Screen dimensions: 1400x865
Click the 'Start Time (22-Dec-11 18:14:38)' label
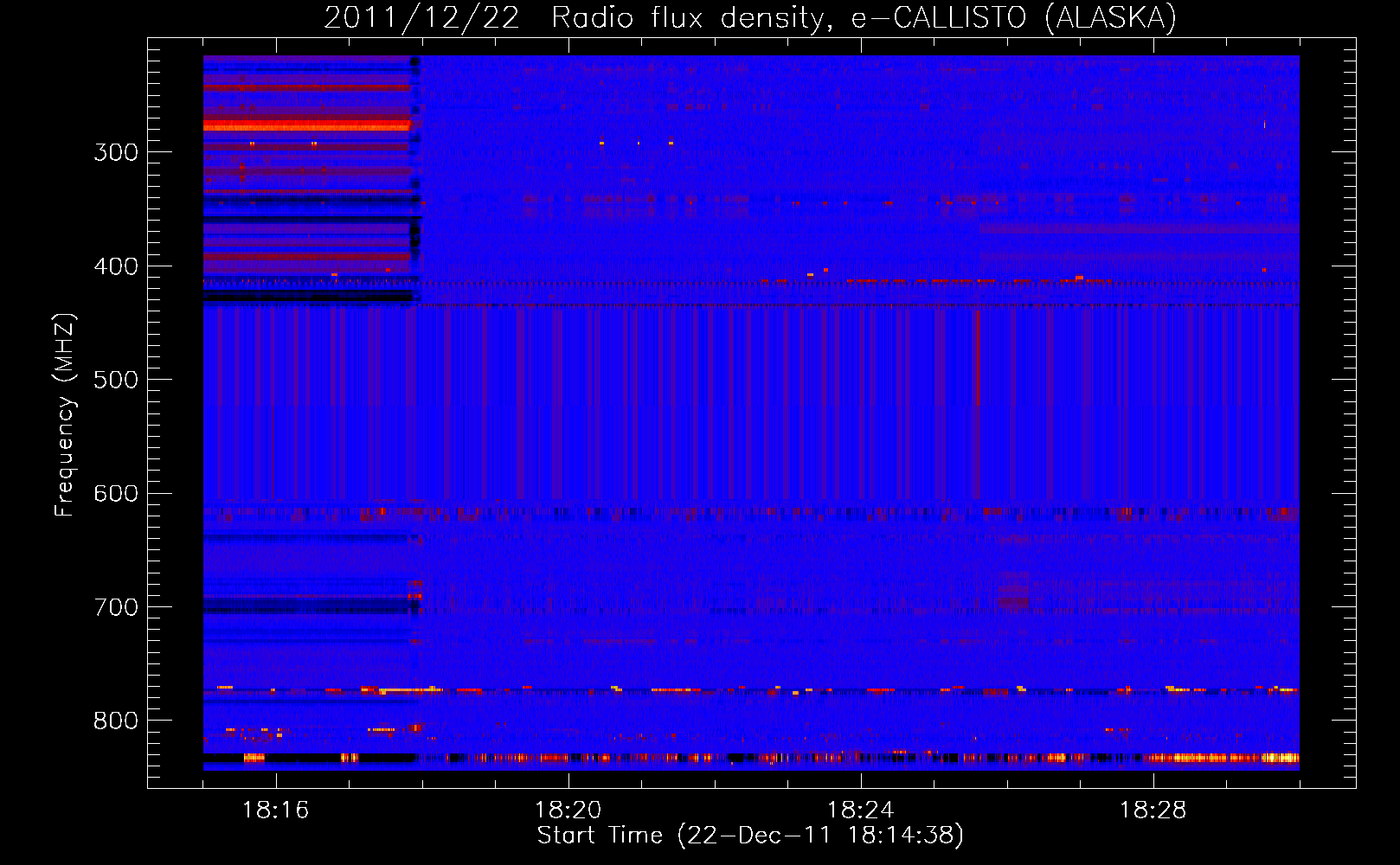point(750,836)
